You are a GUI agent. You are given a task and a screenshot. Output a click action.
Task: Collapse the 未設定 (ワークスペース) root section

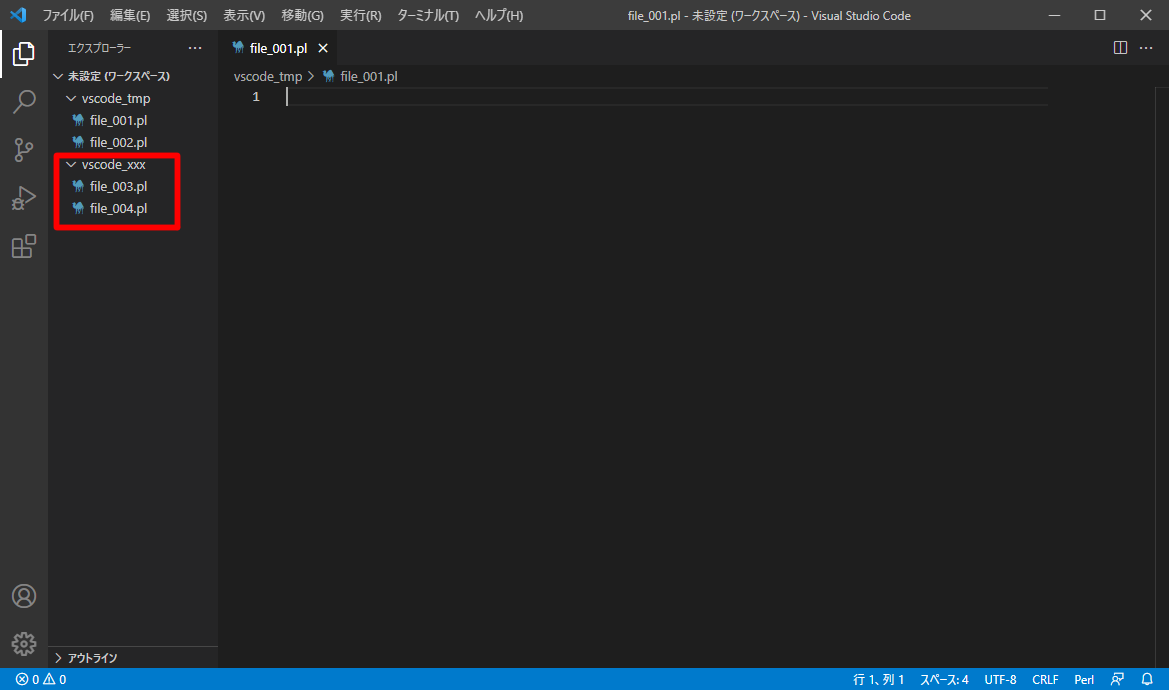(133, 76)
